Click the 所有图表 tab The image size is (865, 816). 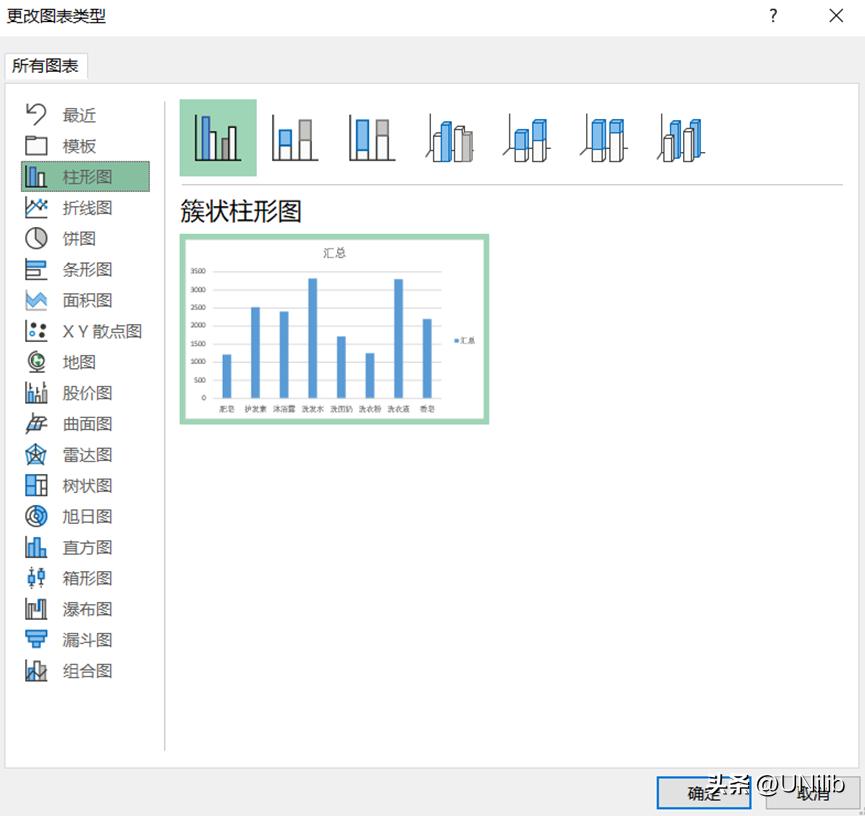pyautogui.click(x=45, y=66)
